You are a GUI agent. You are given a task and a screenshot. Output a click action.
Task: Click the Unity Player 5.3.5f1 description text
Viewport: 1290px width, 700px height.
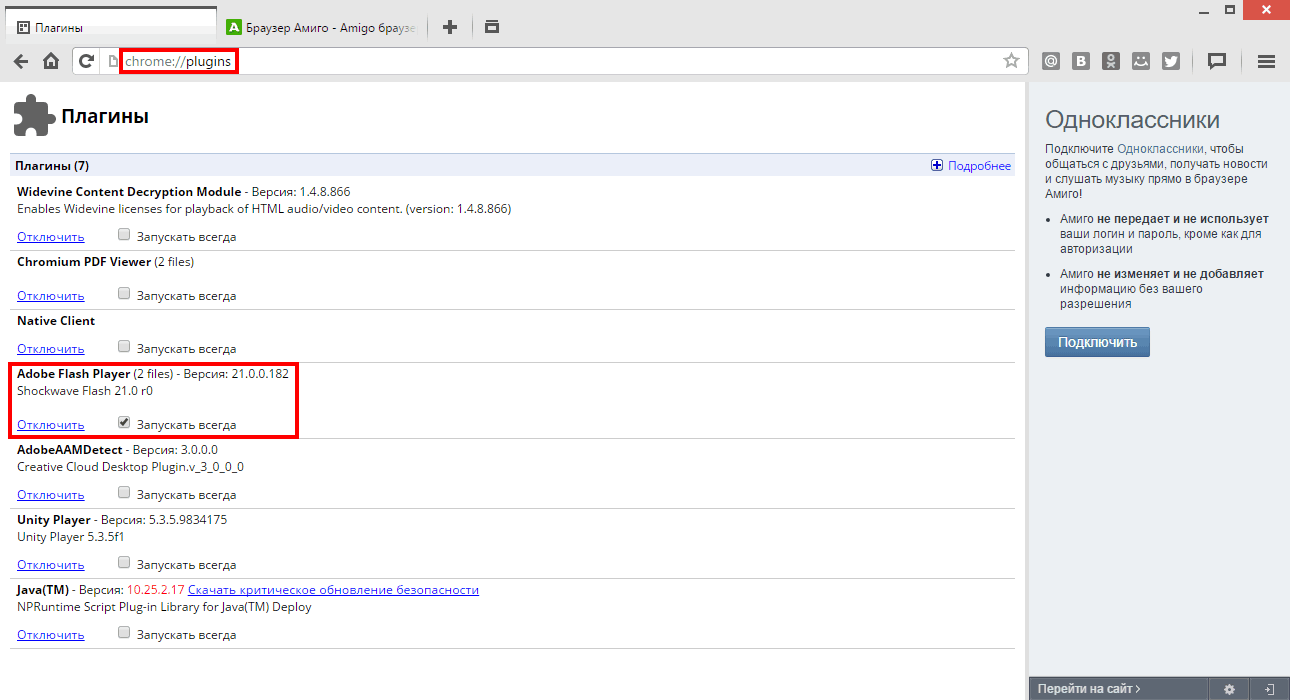71,537
